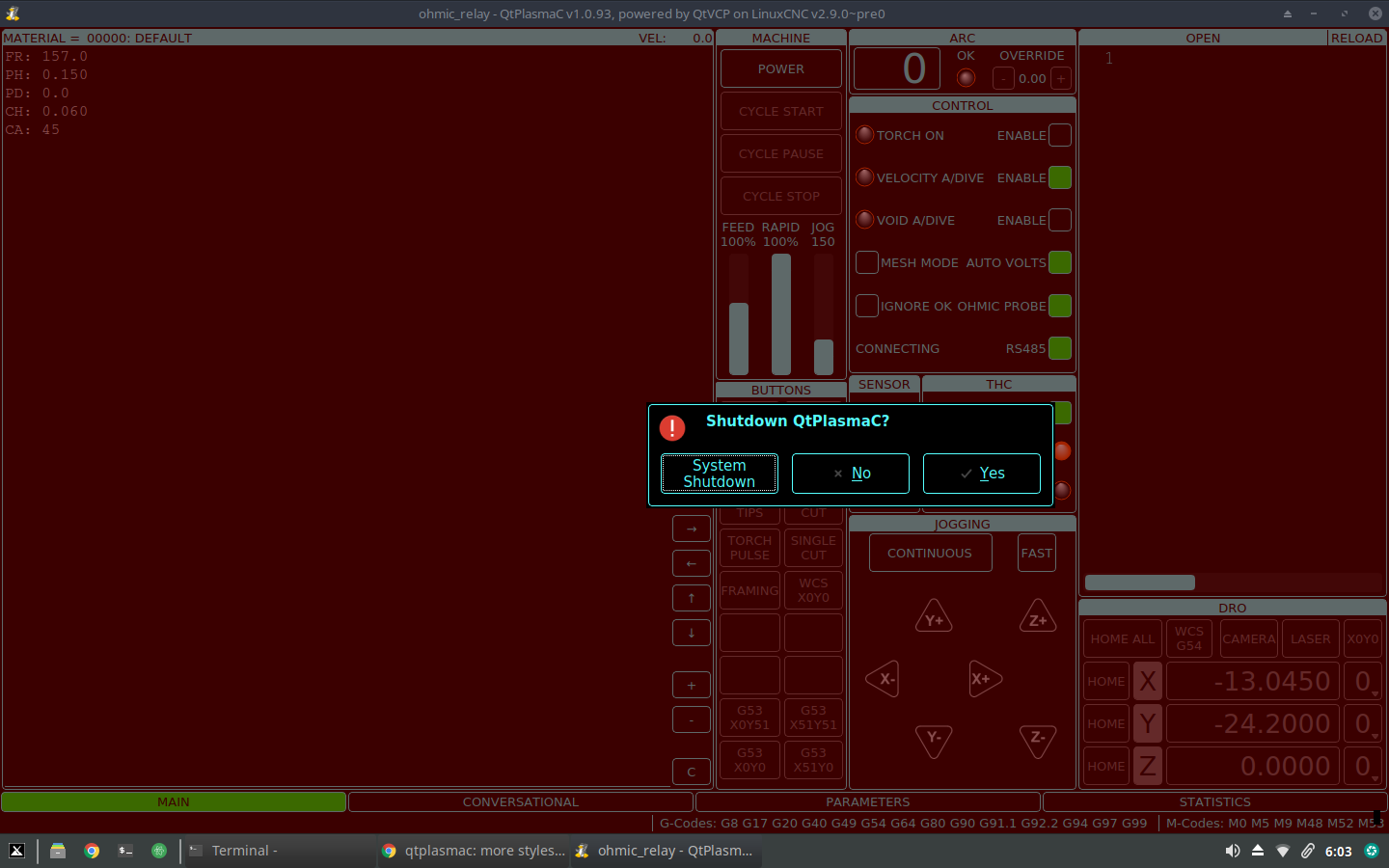This screenshot has width=1389, height=868.
Task: Increase arc override with plus button
Action: tap(1061, 79)
